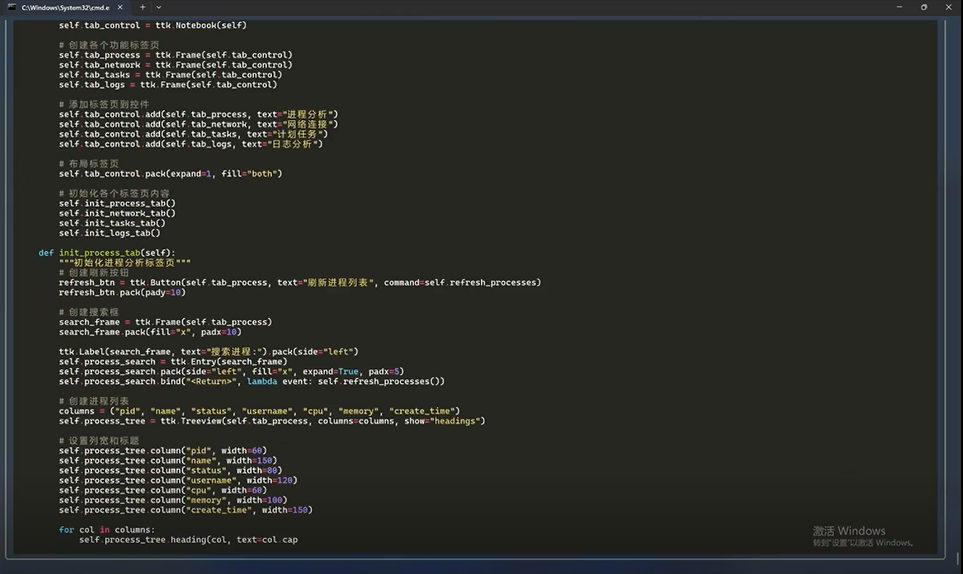The height and width of the screenshot is (574, 963).
Task: Click the line 'self.process_tree.column("memory", width=100)'
Action: [x=173, y=500]
